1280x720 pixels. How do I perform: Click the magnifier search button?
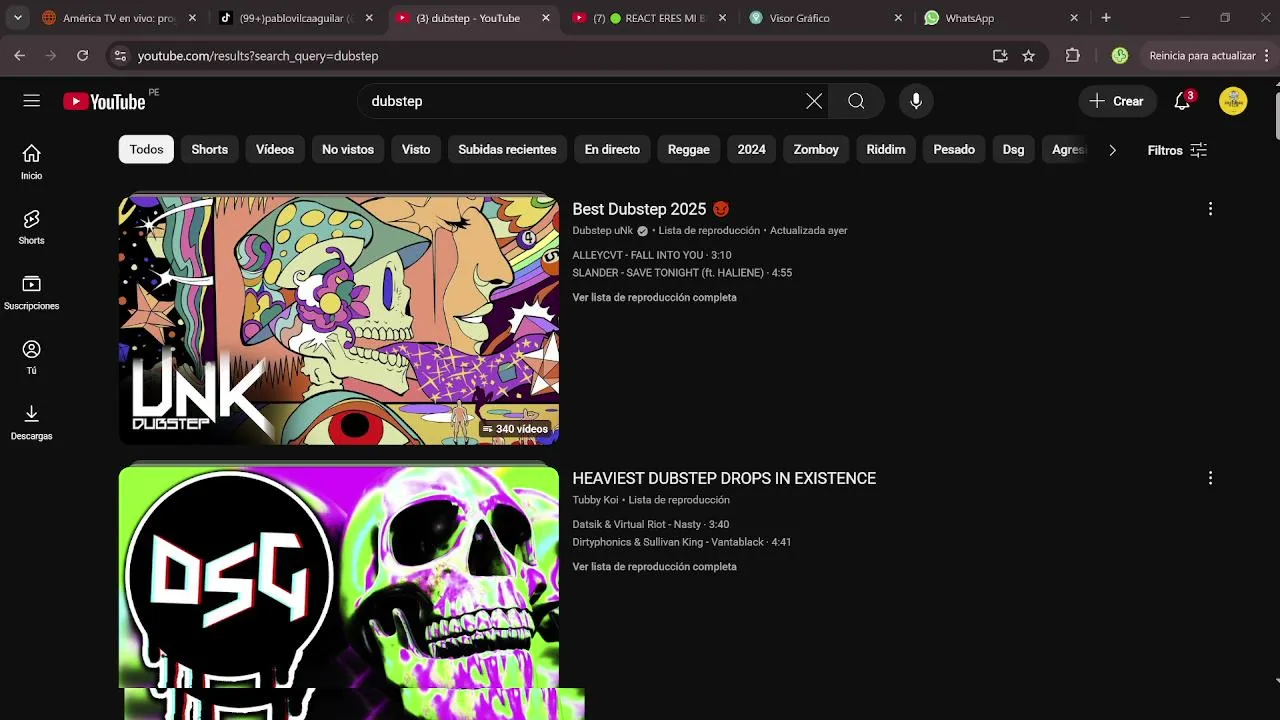pos(856,101)
